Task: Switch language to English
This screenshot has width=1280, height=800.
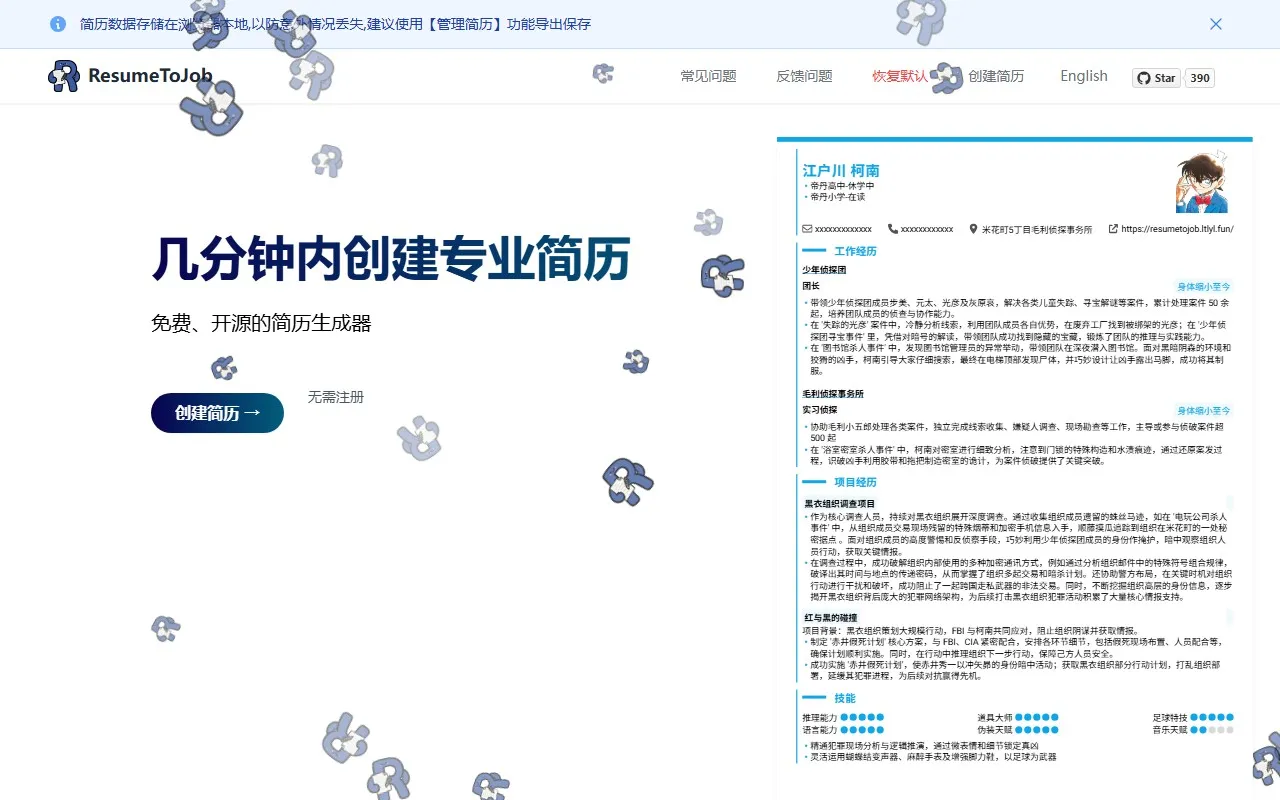Action: (1084, 76)
